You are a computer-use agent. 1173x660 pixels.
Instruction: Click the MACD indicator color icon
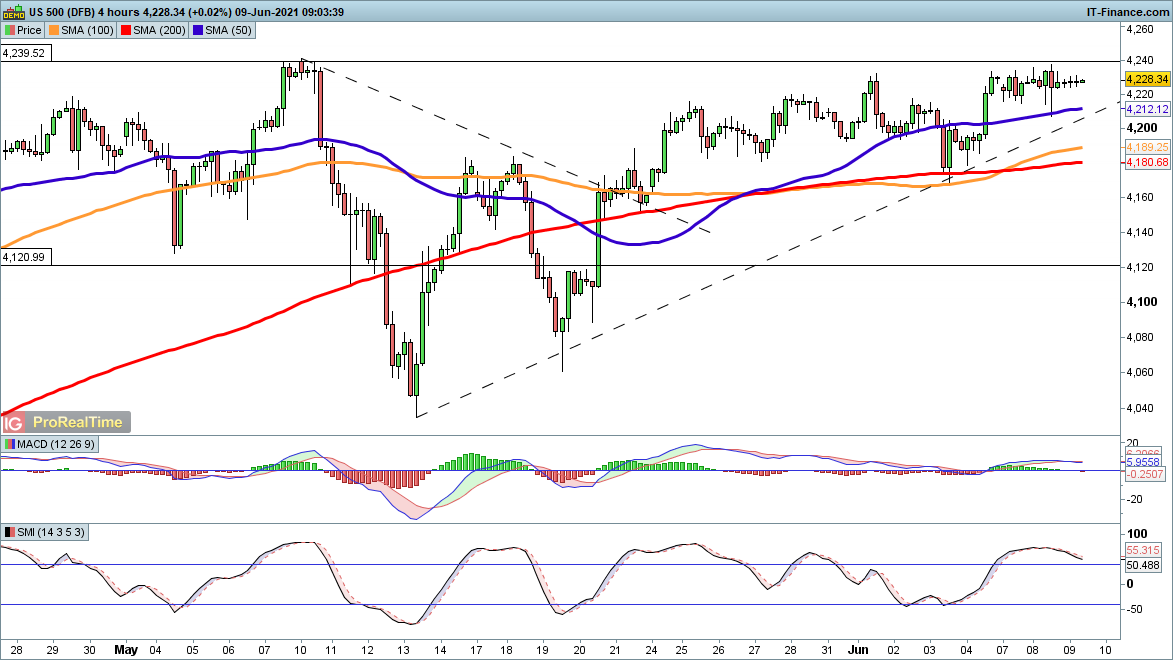(x=9, y=444)
